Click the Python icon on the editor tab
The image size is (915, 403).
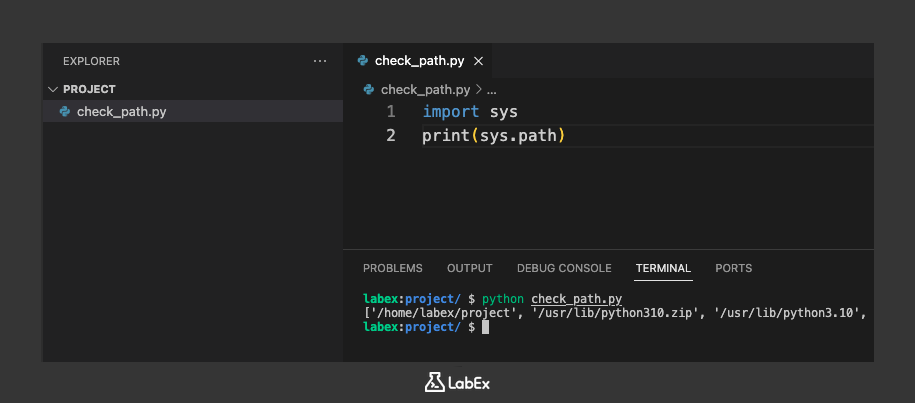click(363, 61)
